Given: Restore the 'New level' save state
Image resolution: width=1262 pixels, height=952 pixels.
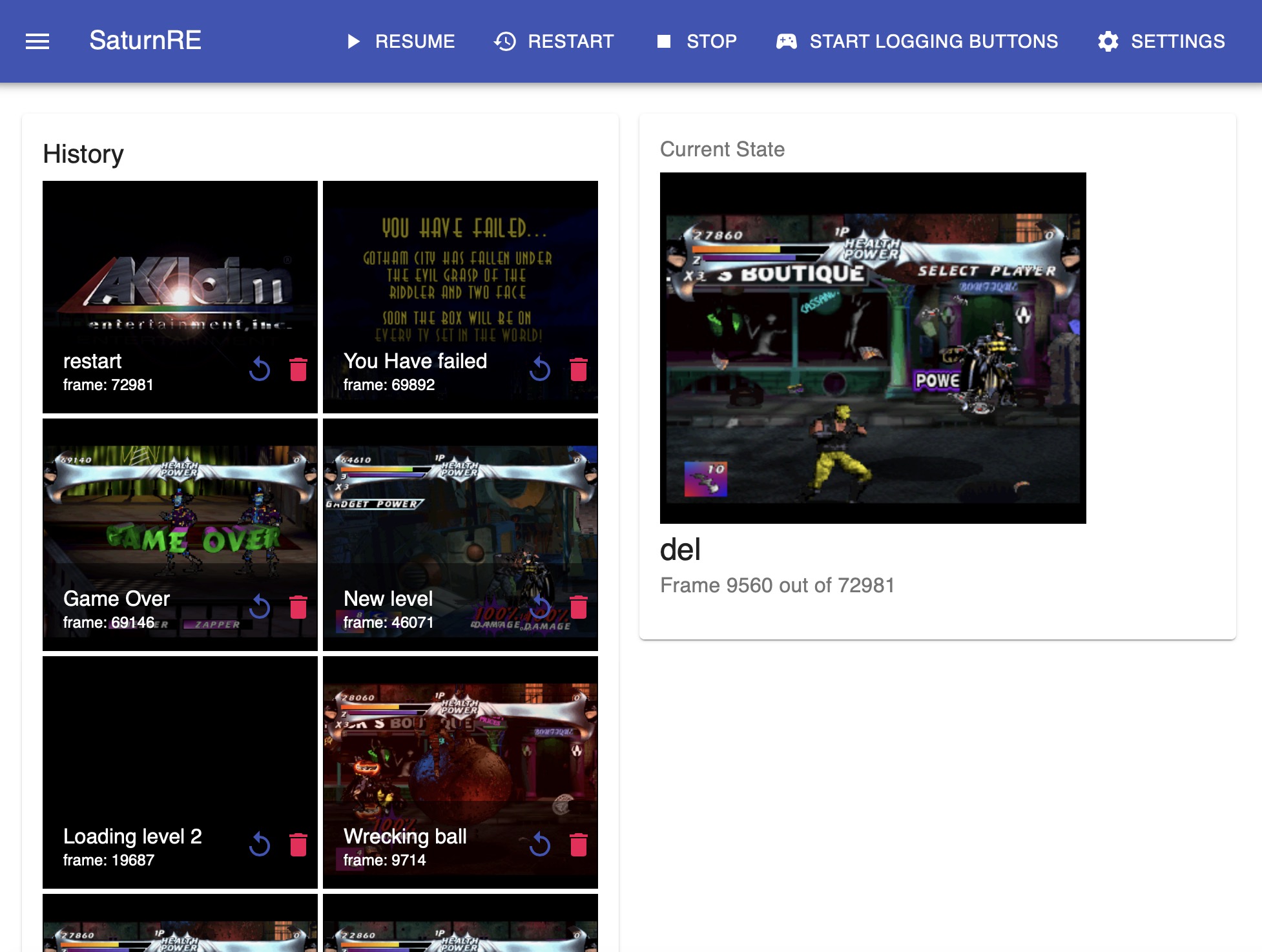Looking at the screenshot, I should click(540, 607).
